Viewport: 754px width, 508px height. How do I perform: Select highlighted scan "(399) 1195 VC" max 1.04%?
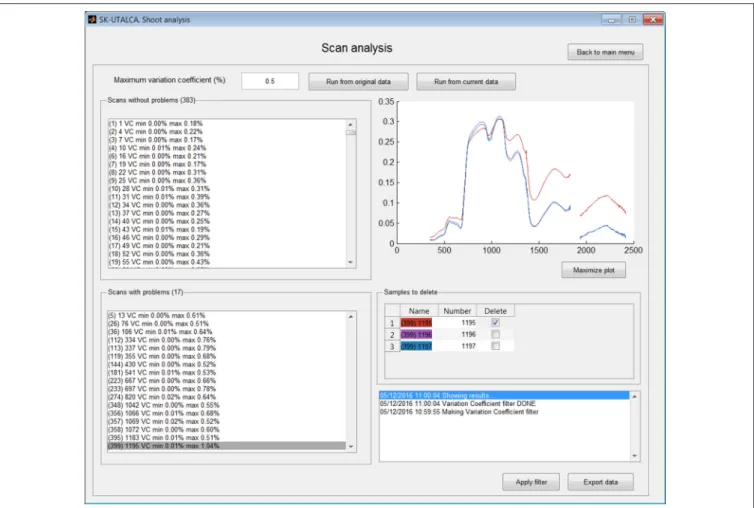pyautogui.click(x=226, y=446)
